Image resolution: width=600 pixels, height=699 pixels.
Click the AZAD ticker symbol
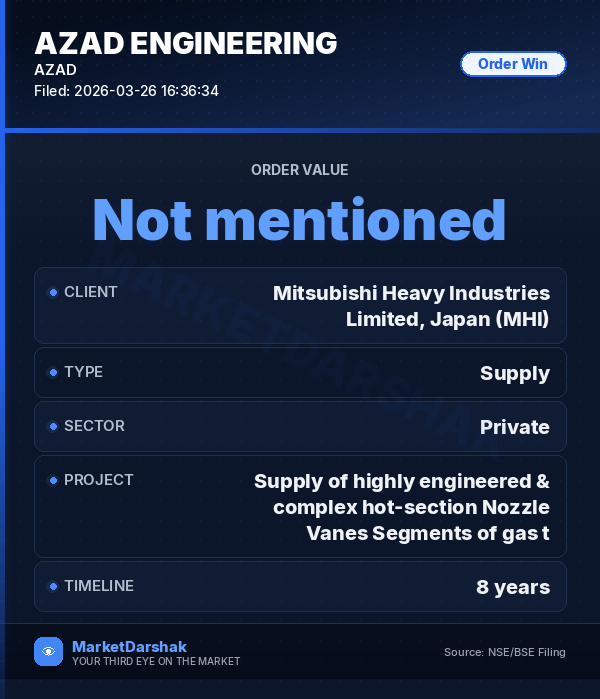point(55,70)
